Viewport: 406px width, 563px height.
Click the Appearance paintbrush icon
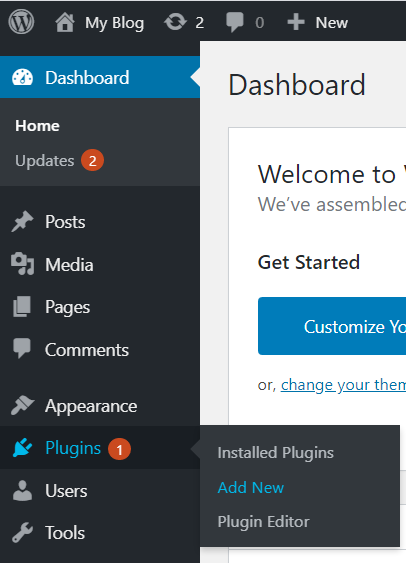22,405
